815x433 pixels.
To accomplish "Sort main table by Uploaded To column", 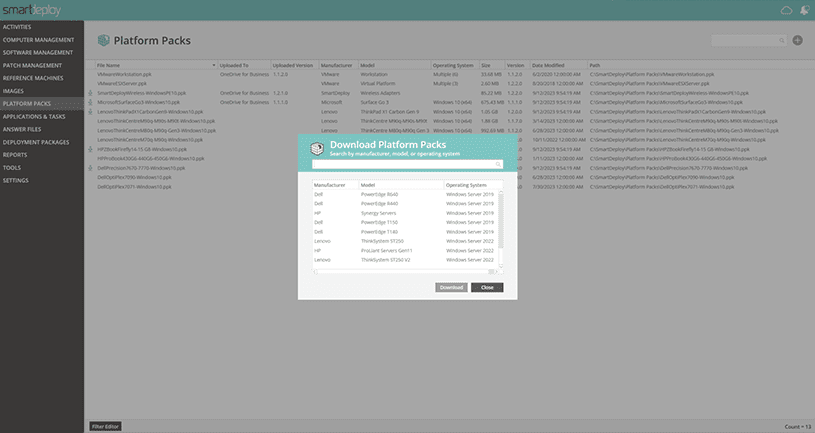I will 244,65.
